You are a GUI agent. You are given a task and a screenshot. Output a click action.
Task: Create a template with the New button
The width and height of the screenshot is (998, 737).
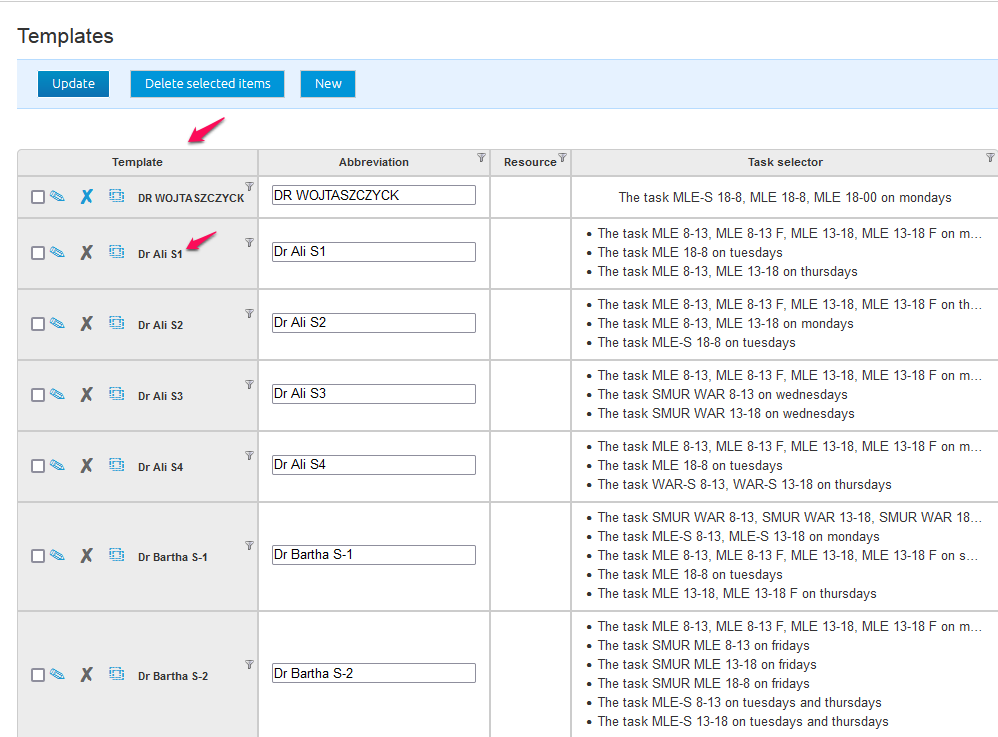[328, 84]
